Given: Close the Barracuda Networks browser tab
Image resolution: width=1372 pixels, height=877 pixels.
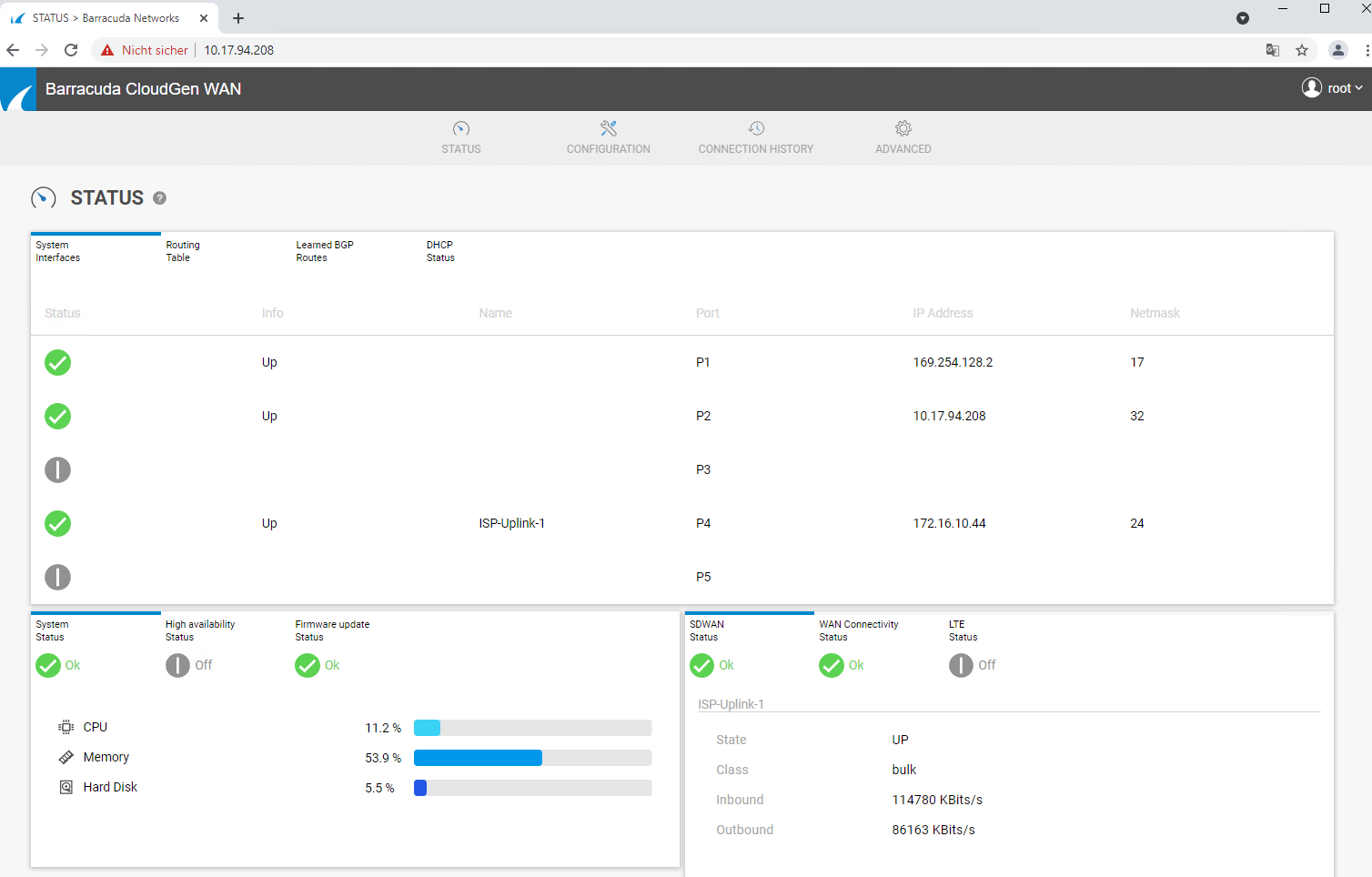Looking at the screenshot, I should 203,18.
